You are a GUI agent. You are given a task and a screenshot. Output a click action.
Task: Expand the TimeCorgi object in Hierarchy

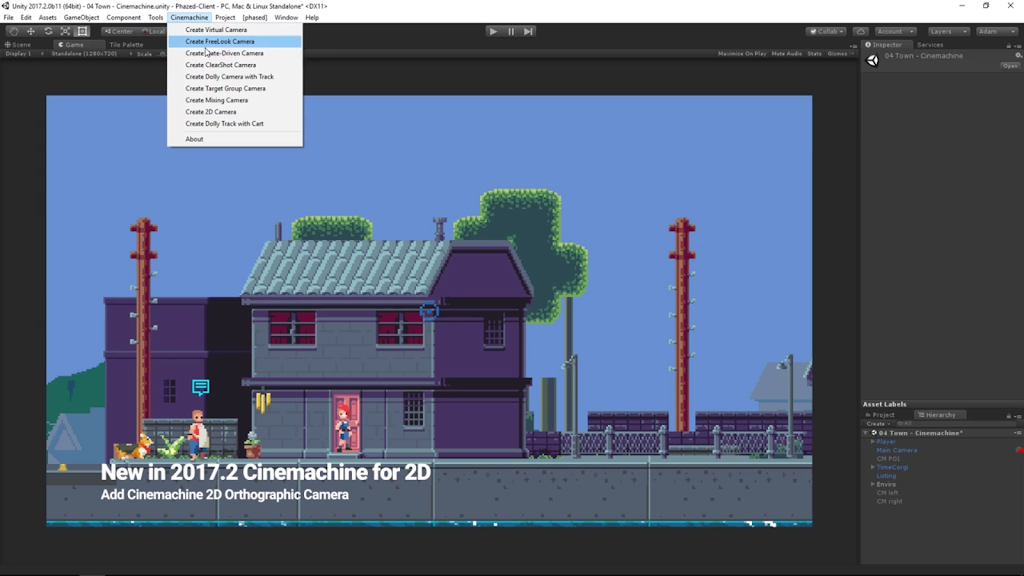pyautogui.click(x=873, y=467)
